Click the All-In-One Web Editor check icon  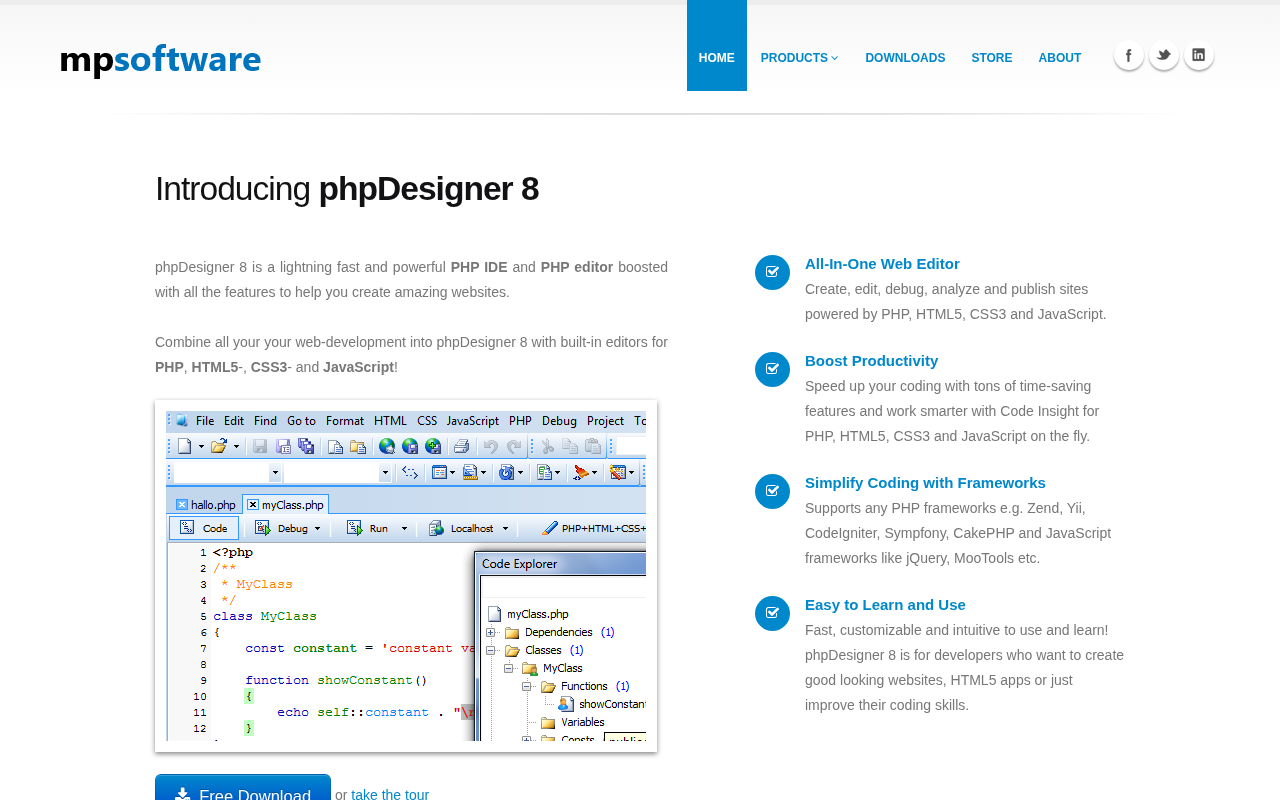click(772, 272)
